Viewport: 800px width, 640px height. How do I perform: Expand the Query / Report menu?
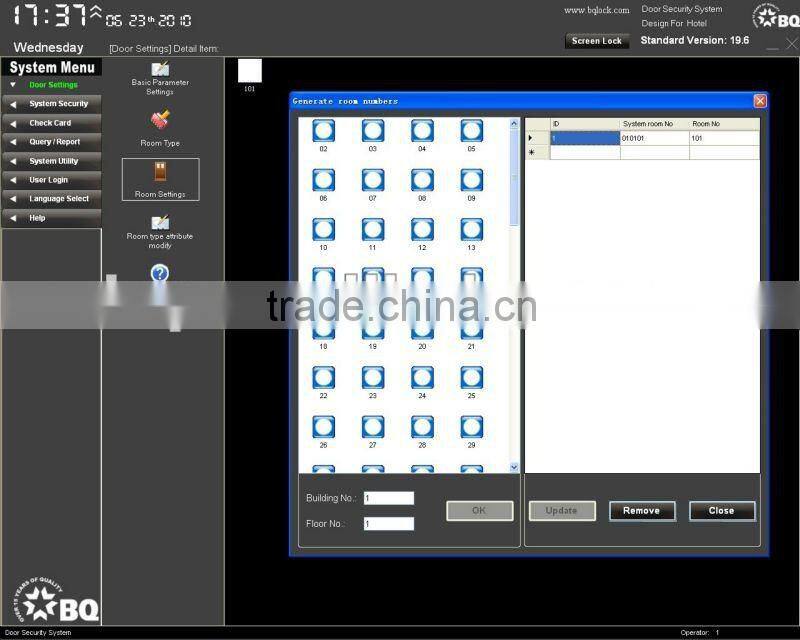coord(54,142)
